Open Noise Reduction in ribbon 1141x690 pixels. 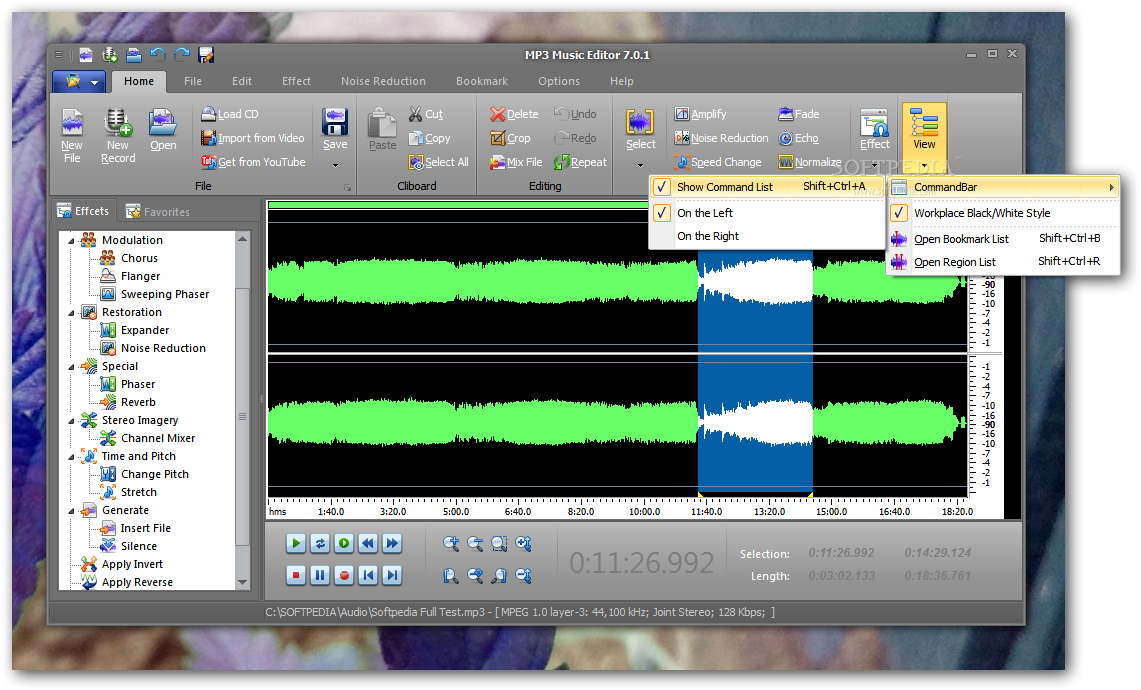click(x=722, y=138)
